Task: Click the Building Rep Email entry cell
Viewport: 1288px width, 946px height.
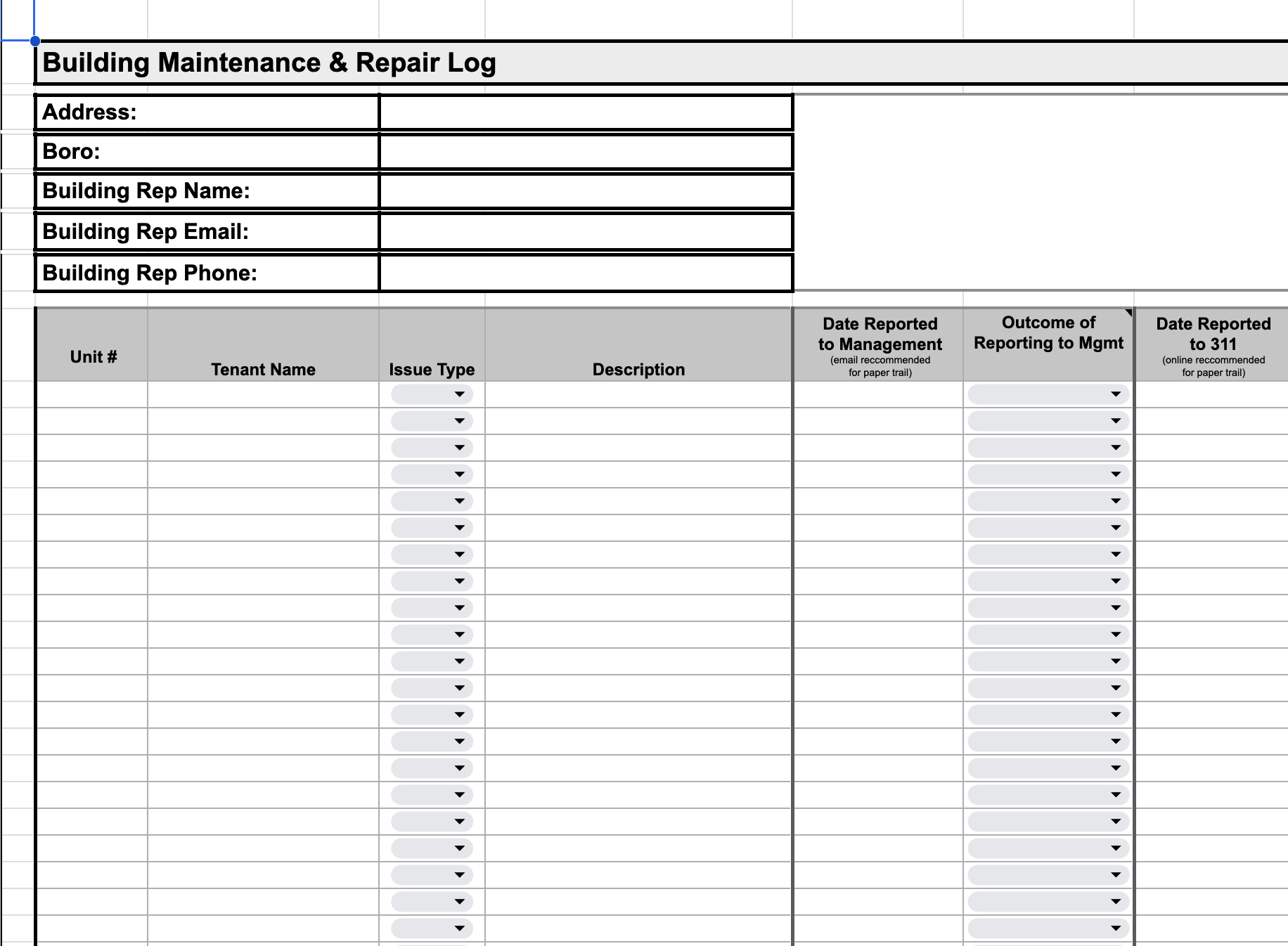Action: (584, 231)
